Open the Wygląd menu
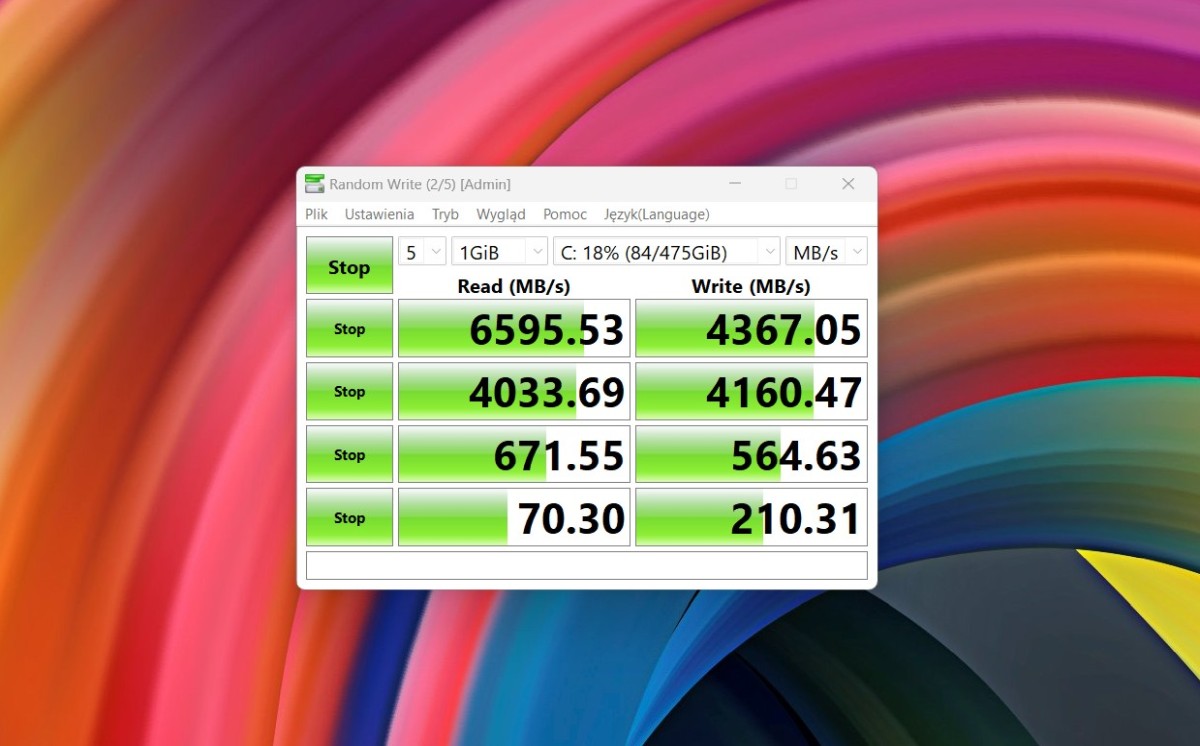The width and height of the screenshot is (1200, 746). (501, 214)
